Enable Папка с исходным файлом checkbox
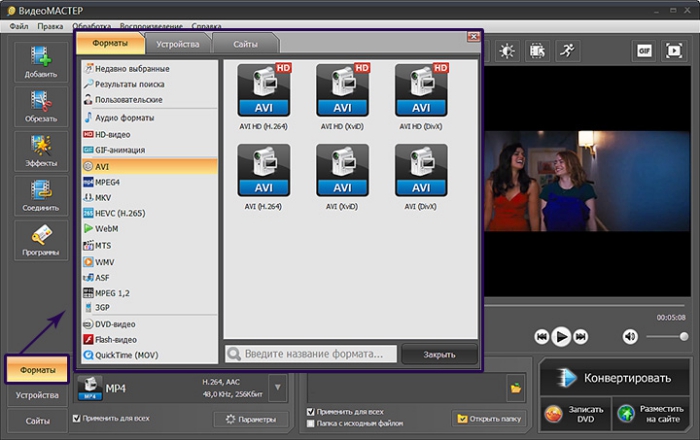The height and width of the screenshot is (440, 700). [311, 423]
